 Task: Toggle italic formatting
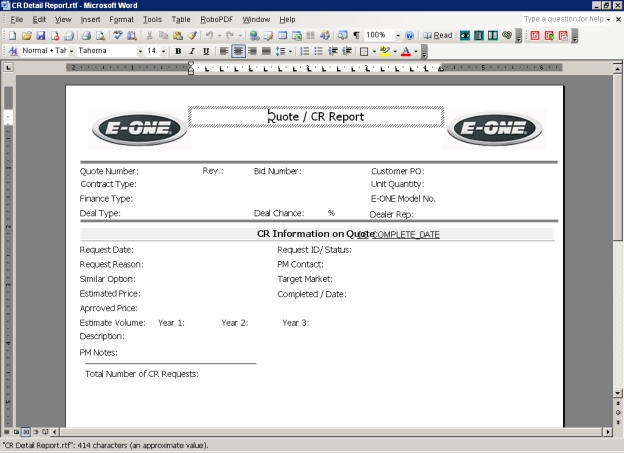tap(192, 51)
